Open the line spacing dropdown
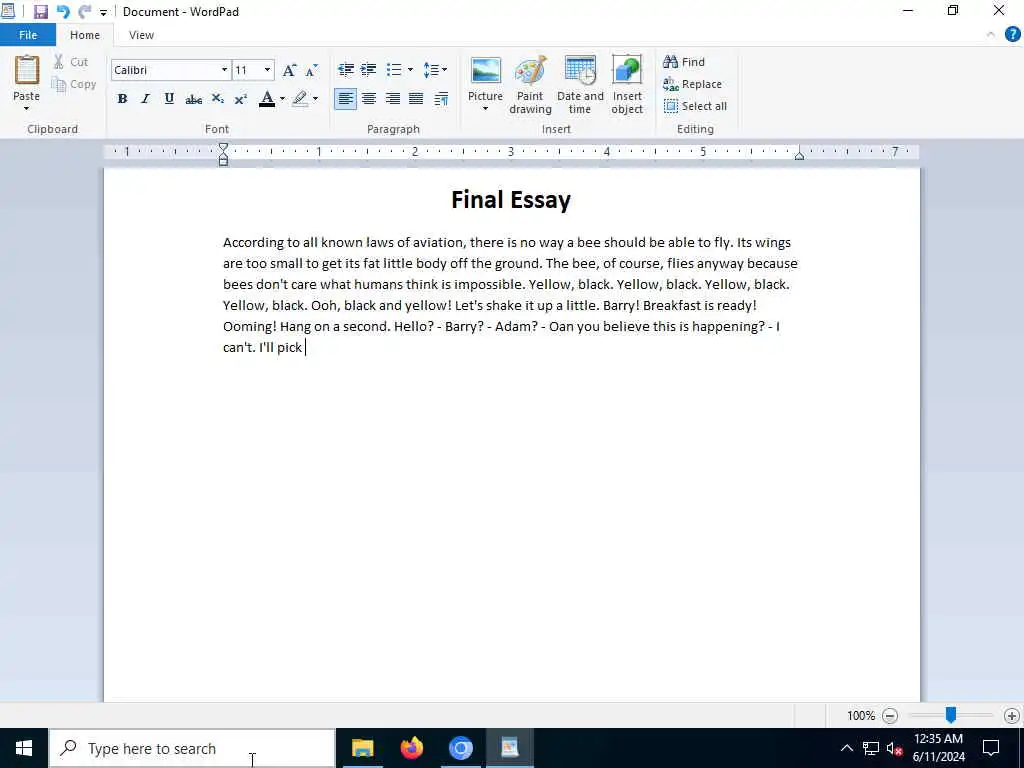1024x768 pixels. pyautogui.click(x=435, y=69)
